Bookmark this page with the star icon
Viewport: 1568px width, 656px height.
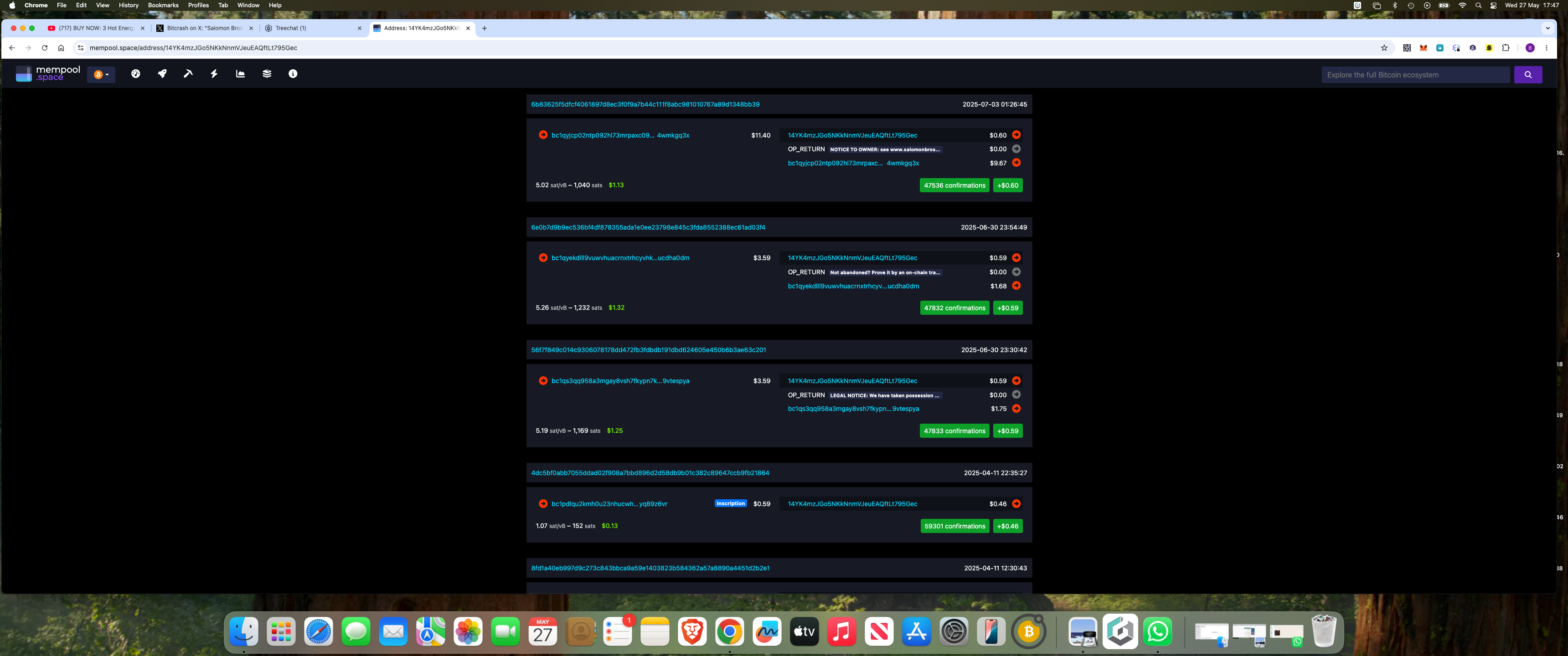coord(1384,47)
